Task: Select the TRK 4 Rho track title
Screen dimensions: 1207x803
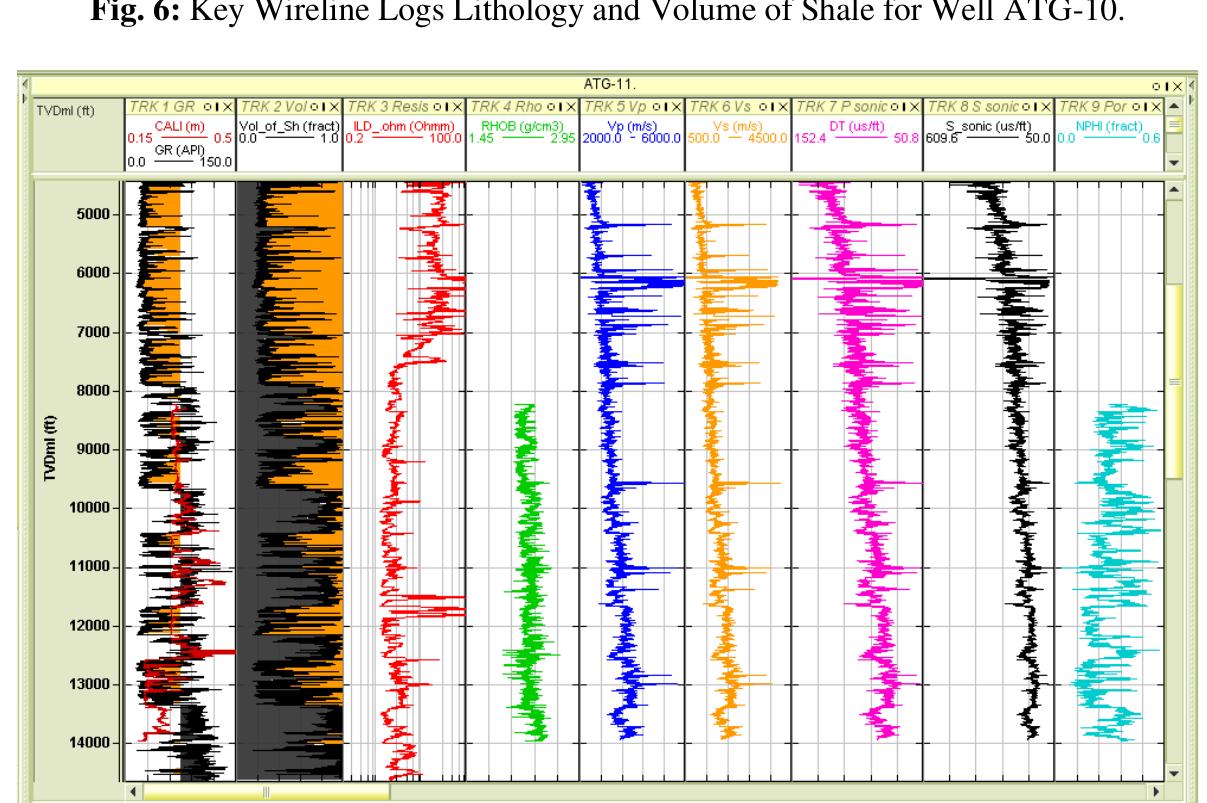Action: point(506,106)
